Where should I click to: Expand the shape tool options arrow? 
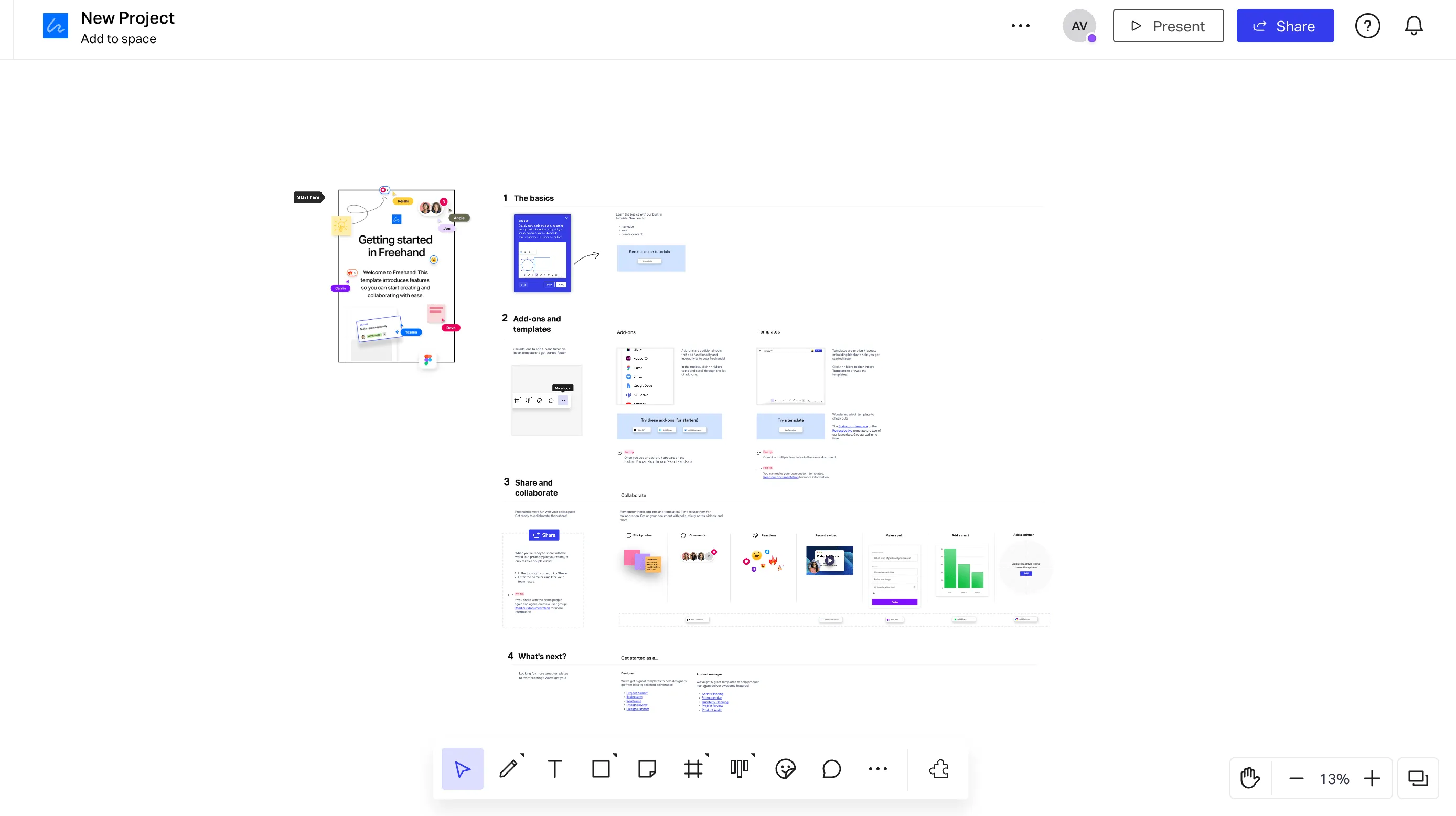click(x=614, y=755)
